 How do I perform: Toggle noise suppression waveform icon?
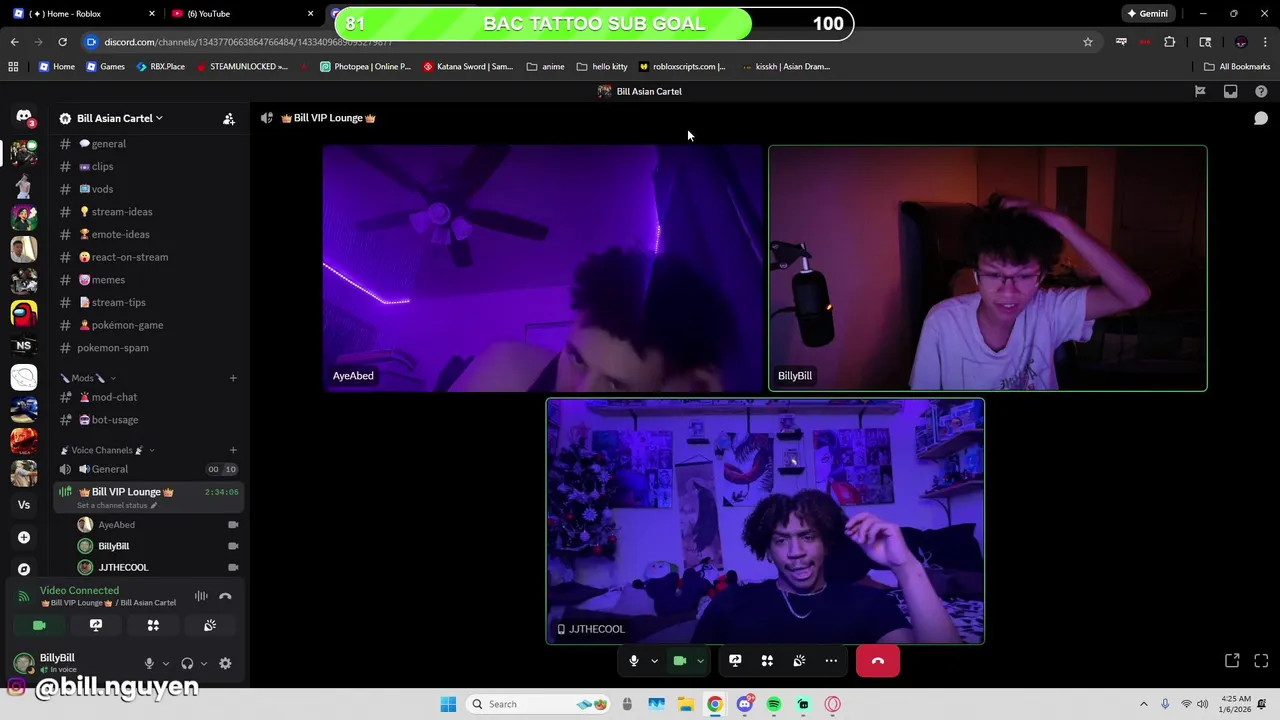click(201, 596)
